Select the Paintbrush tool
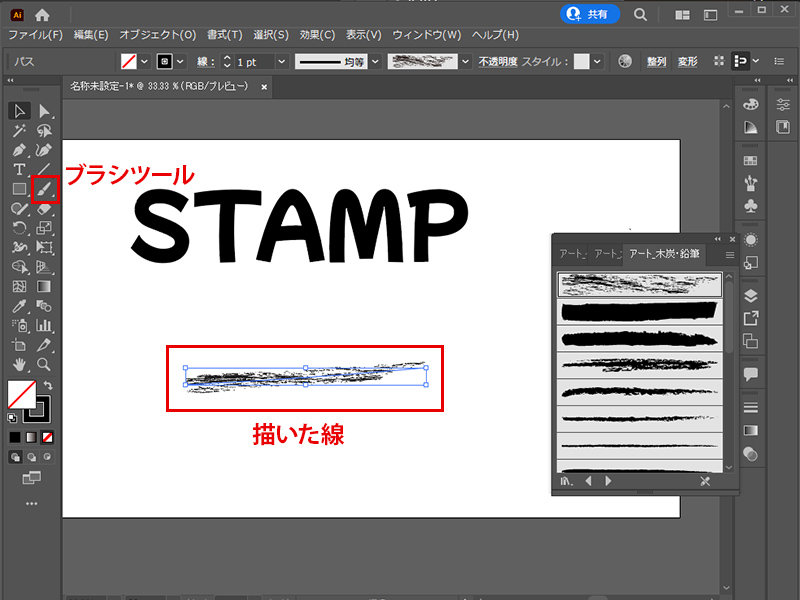The width and height of the screenshot is (800, 600). [43, 190]
